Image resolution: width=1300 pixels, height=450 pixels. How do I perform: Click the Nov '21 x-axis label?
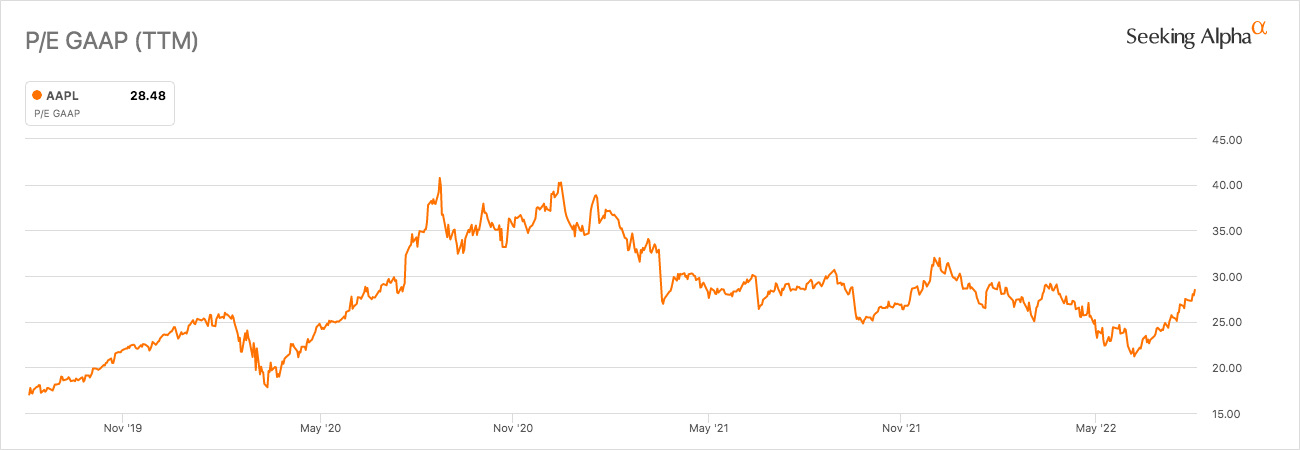point(901,429)
